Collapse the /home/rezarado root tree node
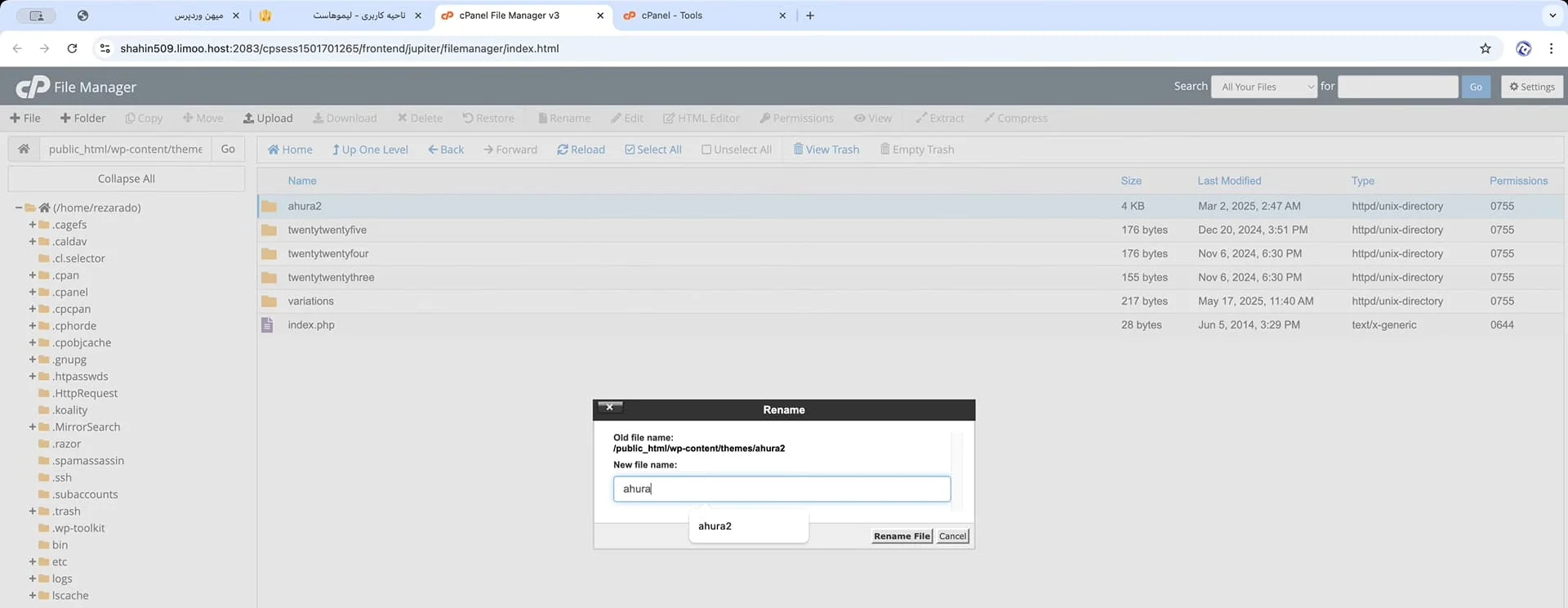The height and width of the screenshot is (608, 1568). coord(18,208)
